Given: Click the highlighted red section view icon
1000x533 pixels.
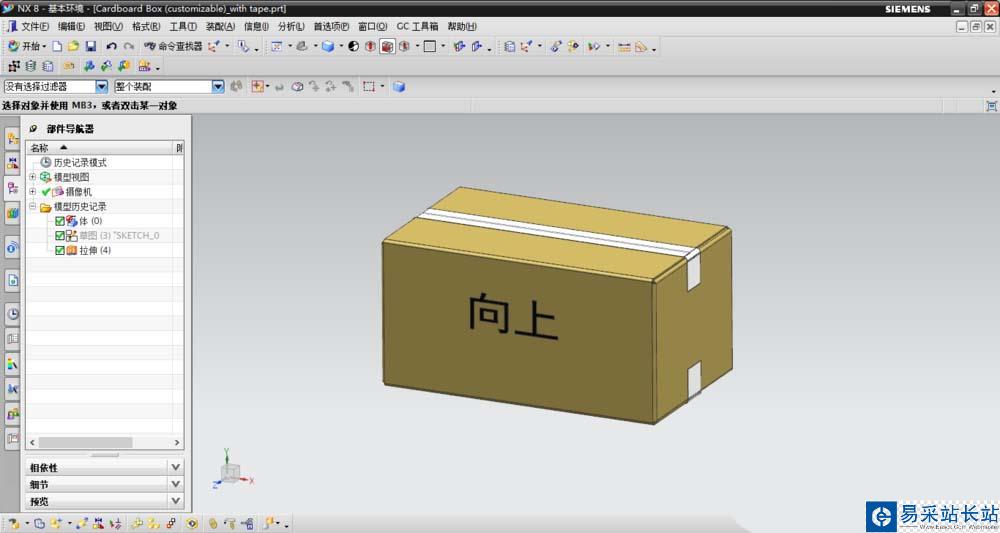Looking at the screenshot, I should click(388, 47).
